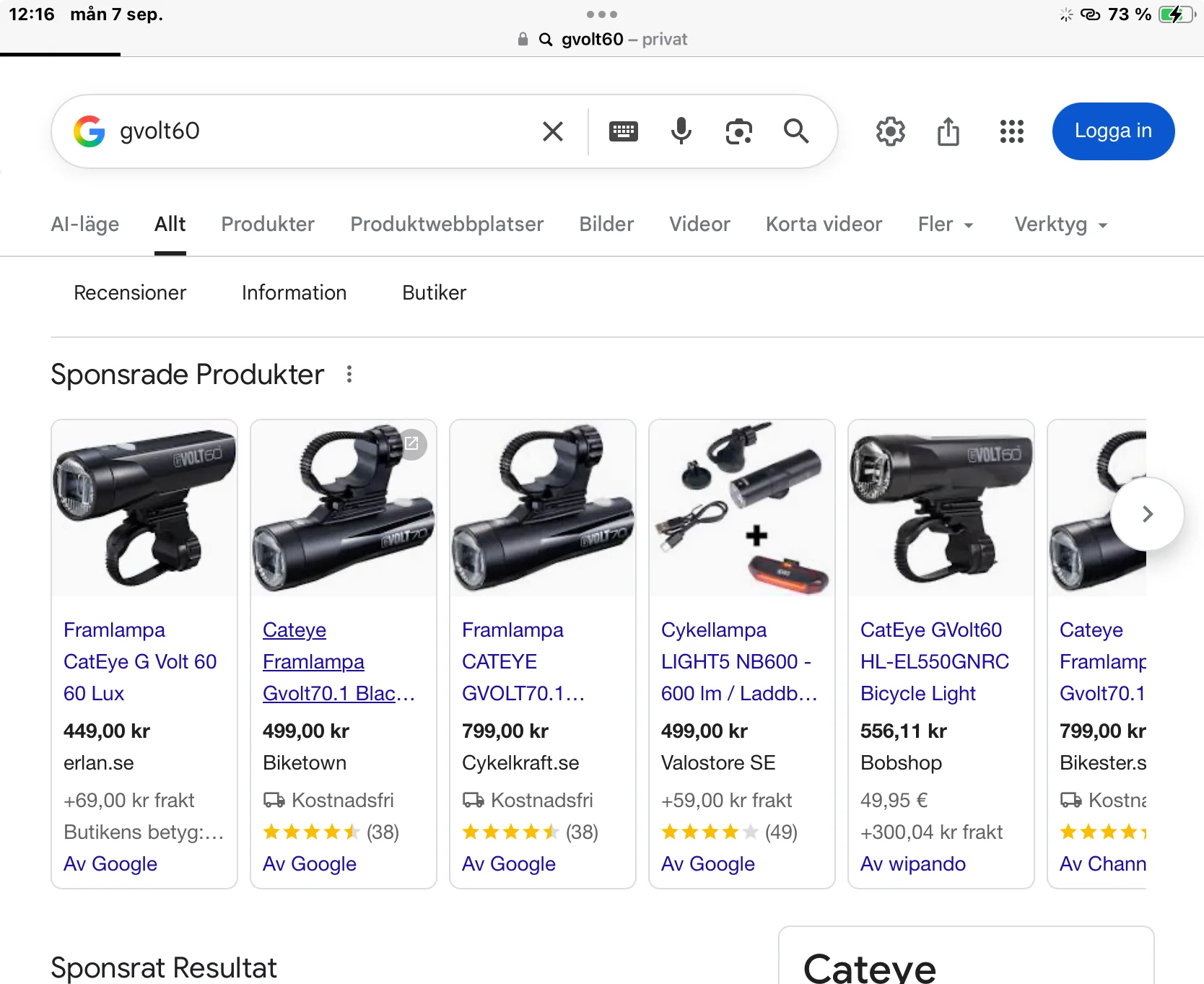Click Av Google under erlan.se listing

click(x=110, y=863)
